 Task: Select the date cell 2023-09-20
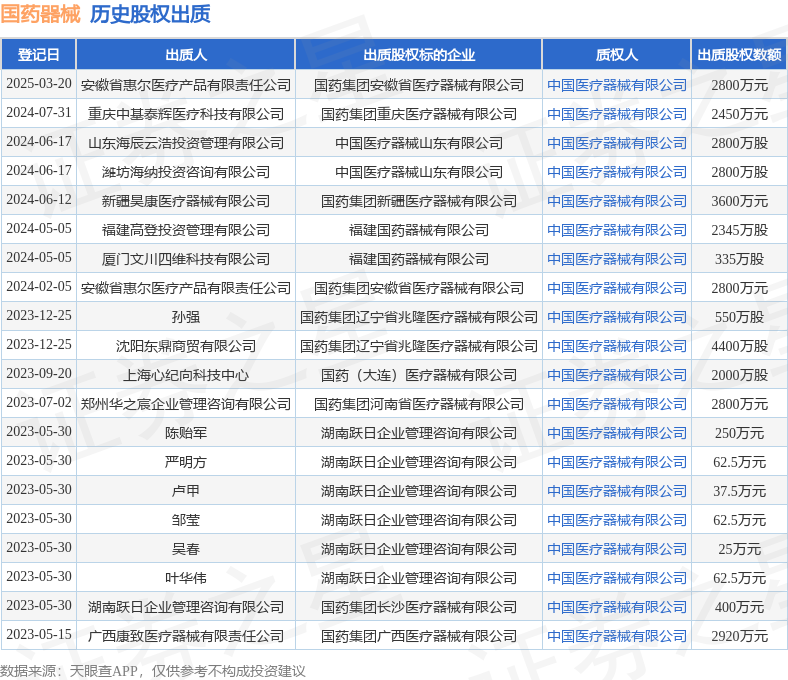click(x=39, y=373)
